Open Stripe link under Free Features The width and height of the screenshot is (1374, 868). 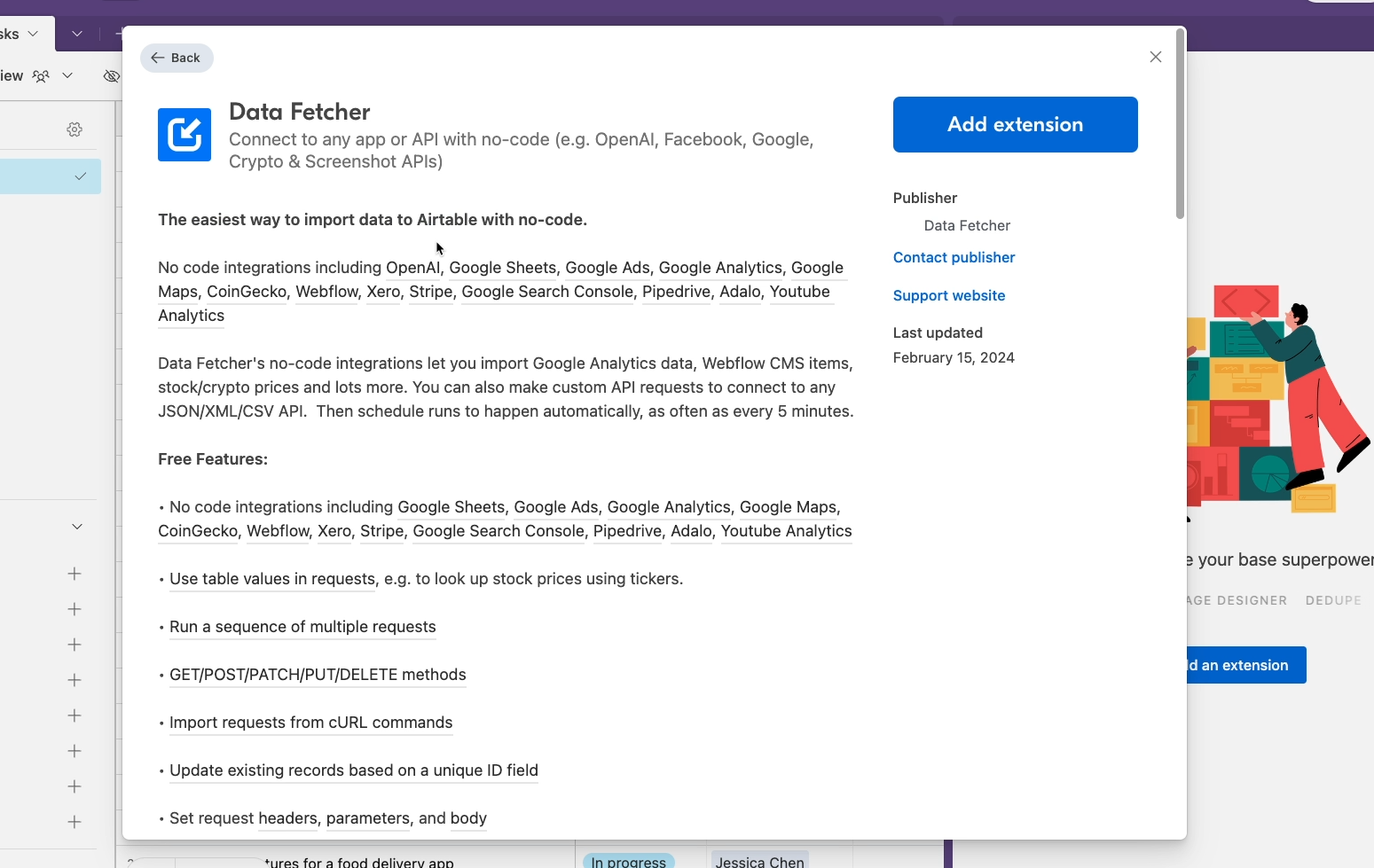coord(382,531)
